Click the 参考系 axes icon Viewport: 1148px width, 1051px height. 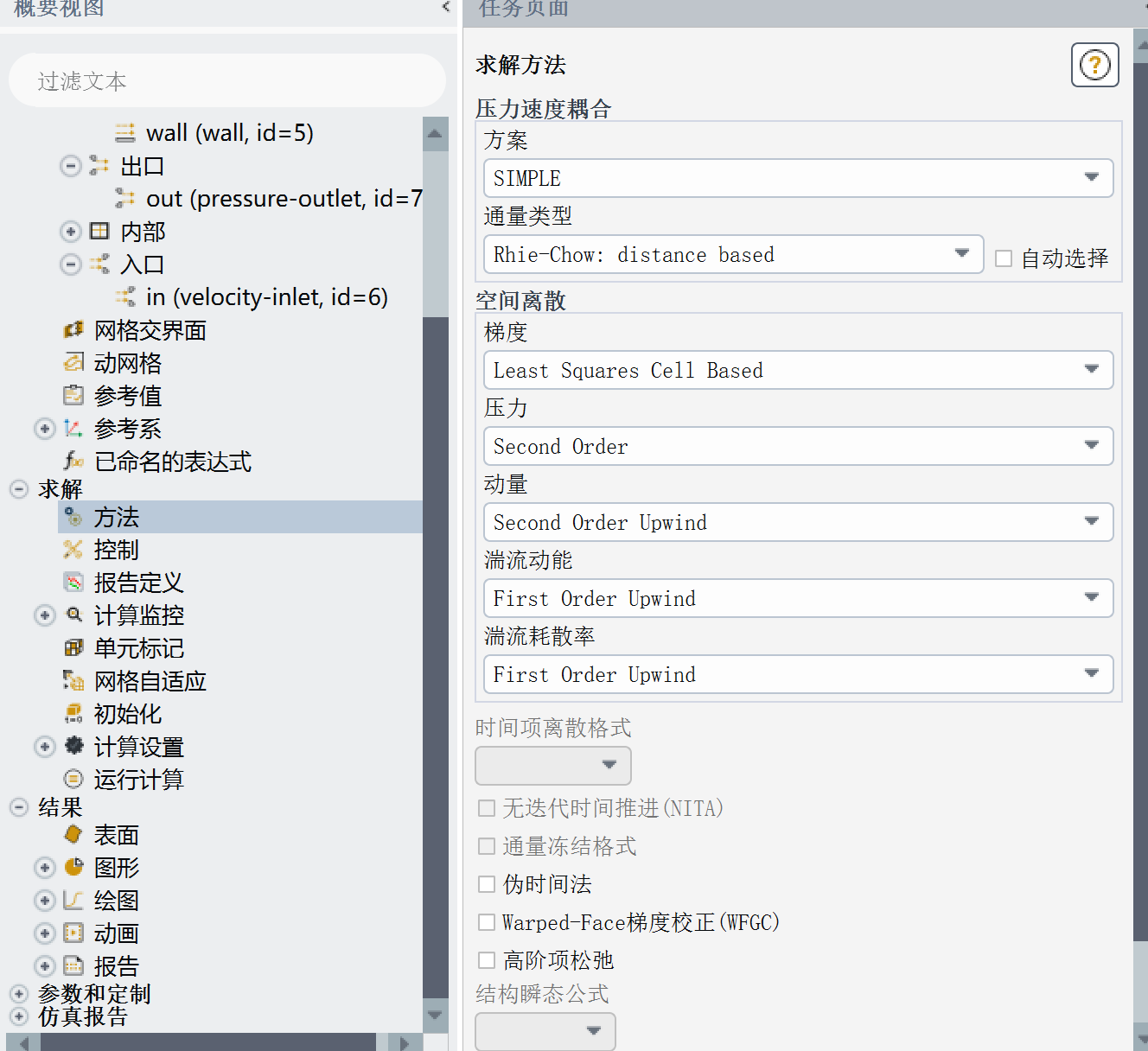(x=74, y=428)
